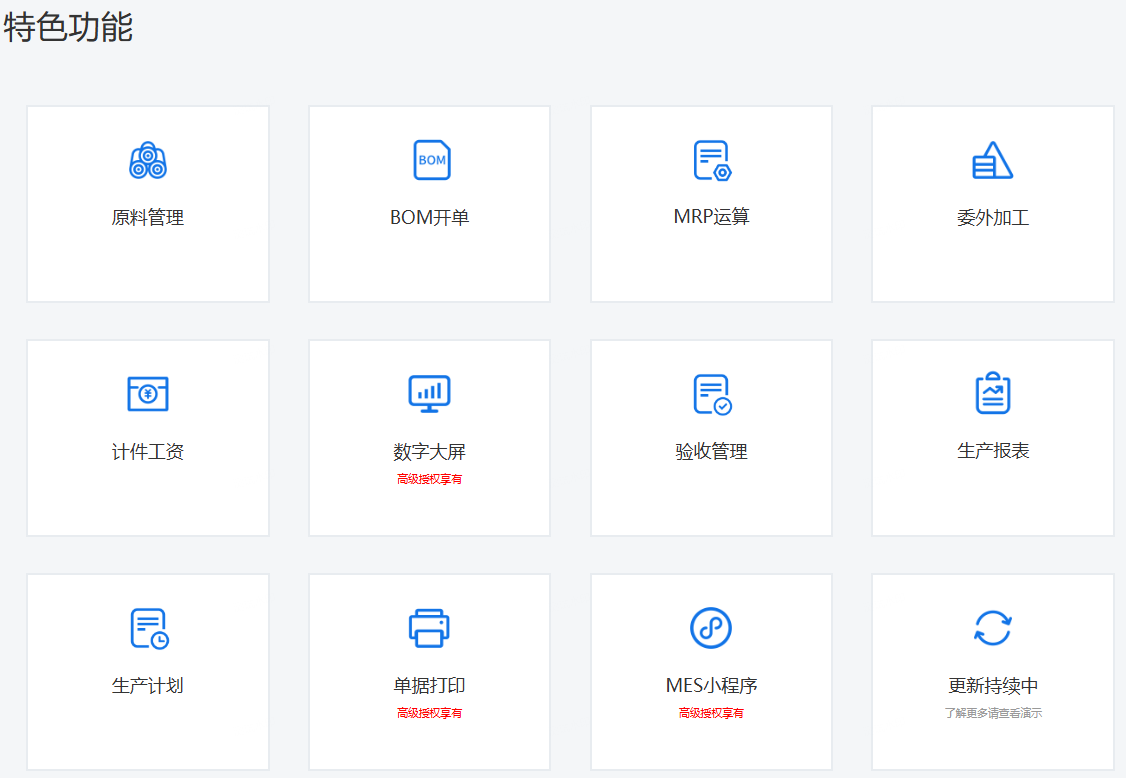Click the 生产报表 clipboard icon
1126x778 pixels.
tap(993, 394)
